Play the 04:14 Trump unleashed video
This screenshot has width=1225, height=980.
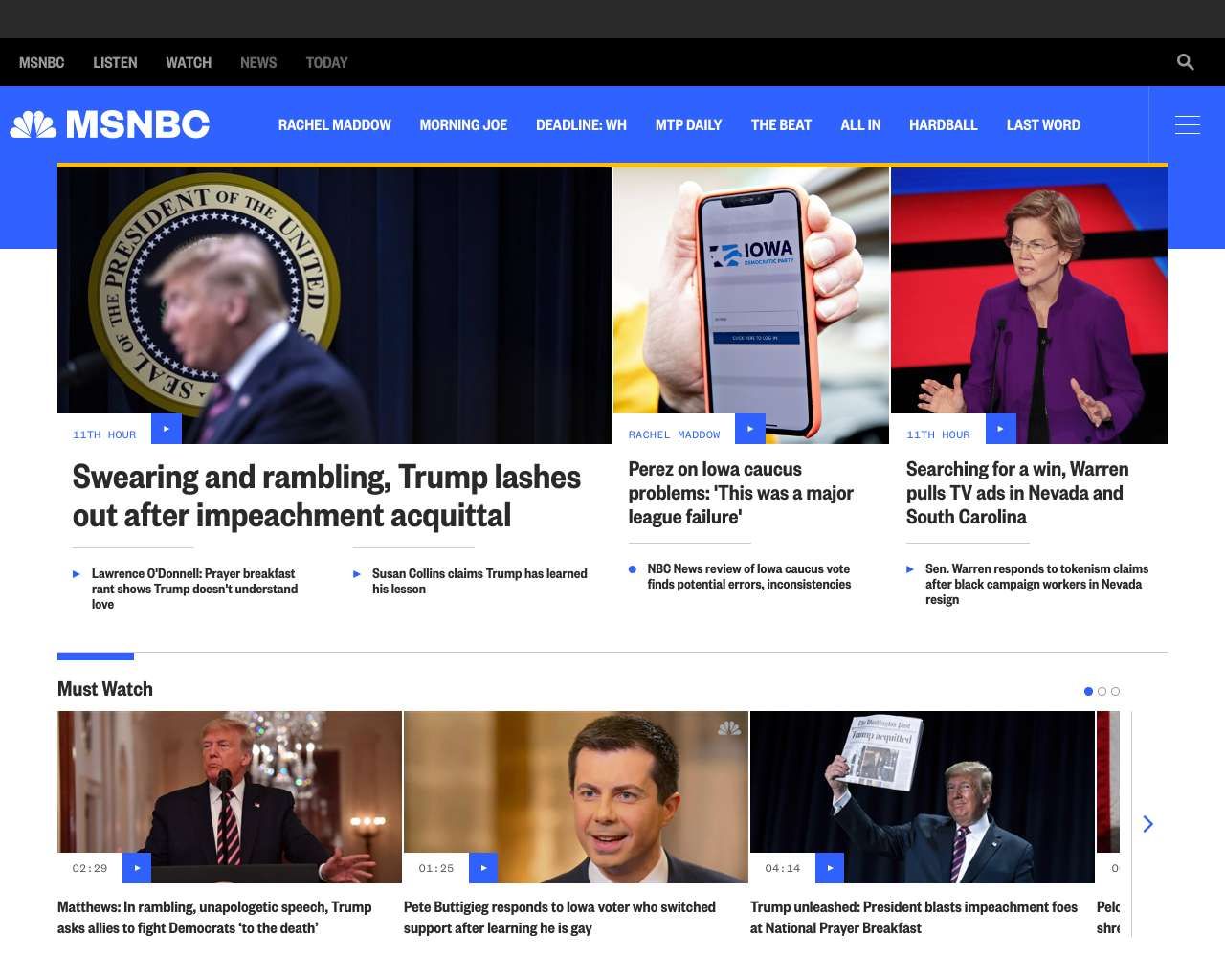point(830,868)
